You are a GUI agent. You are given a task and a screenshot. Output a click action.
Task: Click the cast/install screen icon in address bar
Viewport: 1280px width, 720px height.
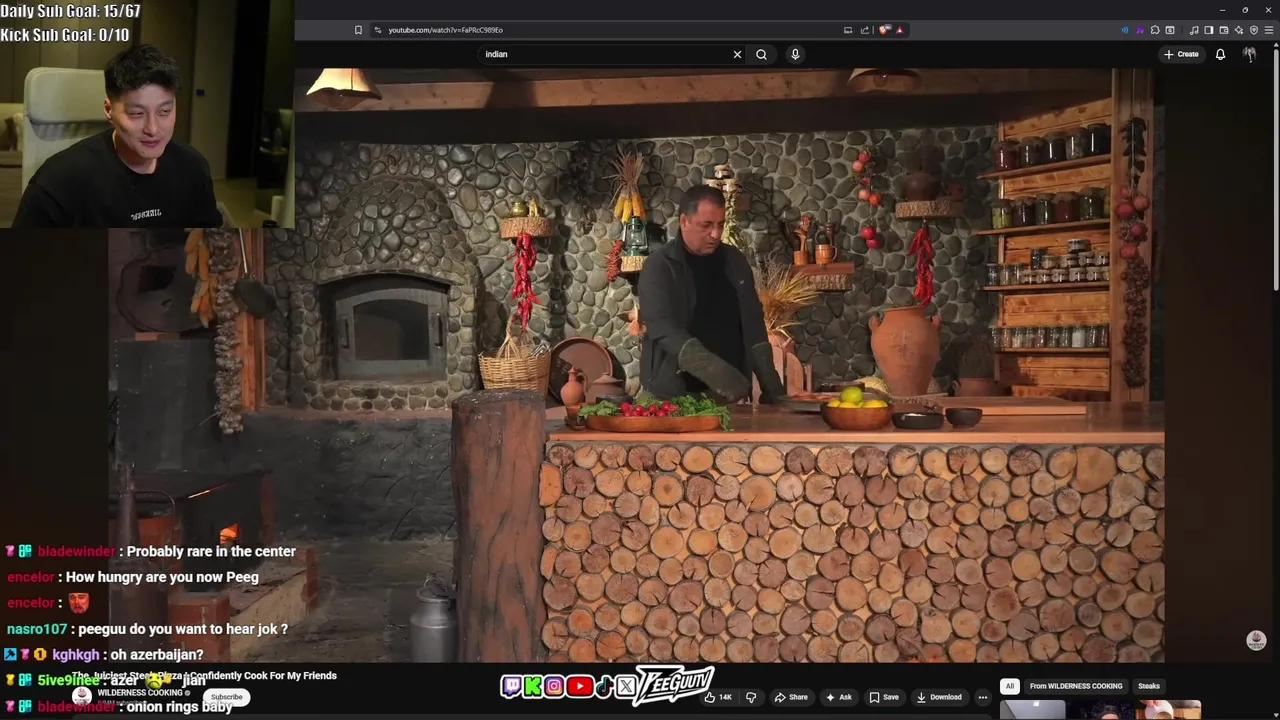(x=848, y=30)
